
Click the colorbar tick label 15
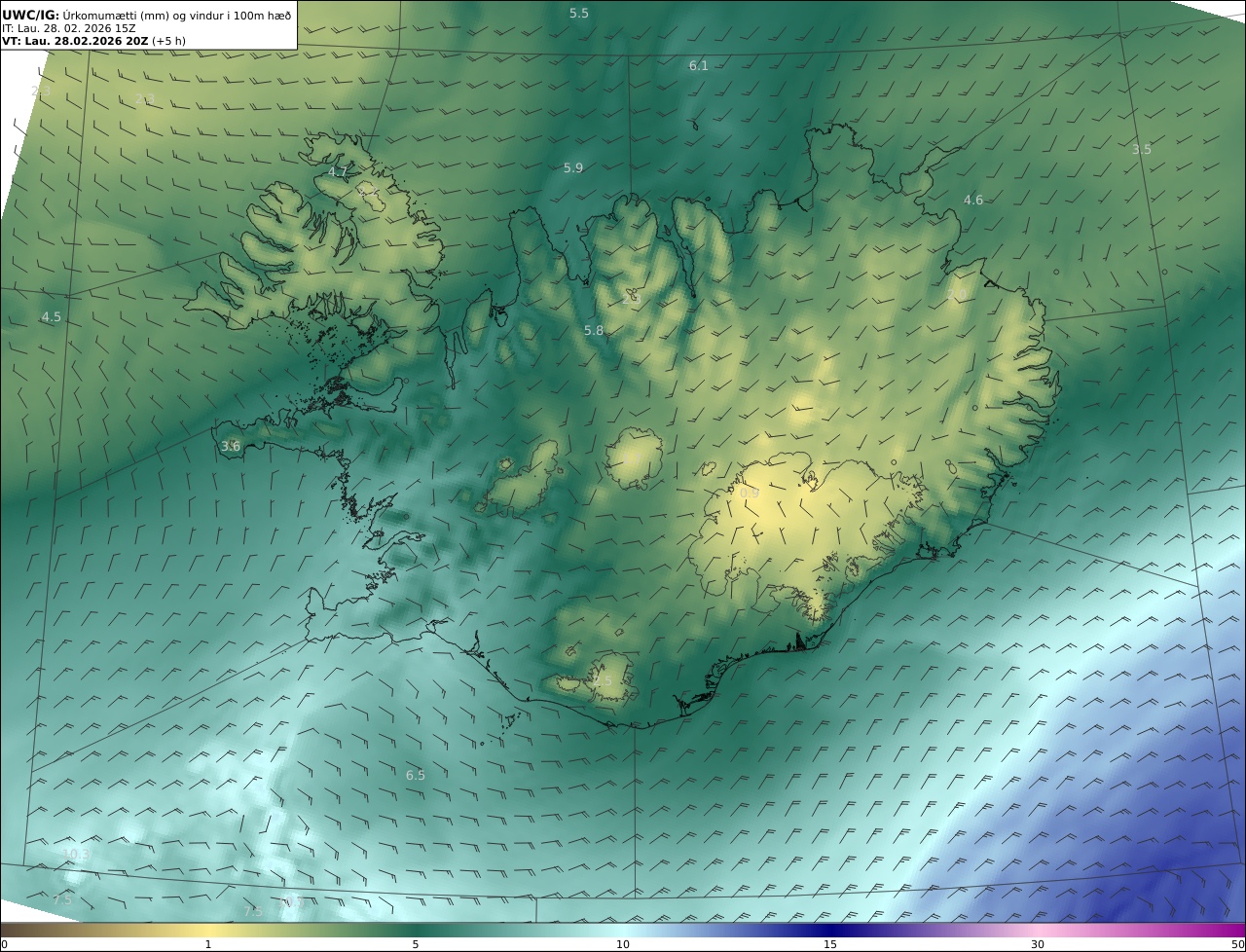[830, 944]
